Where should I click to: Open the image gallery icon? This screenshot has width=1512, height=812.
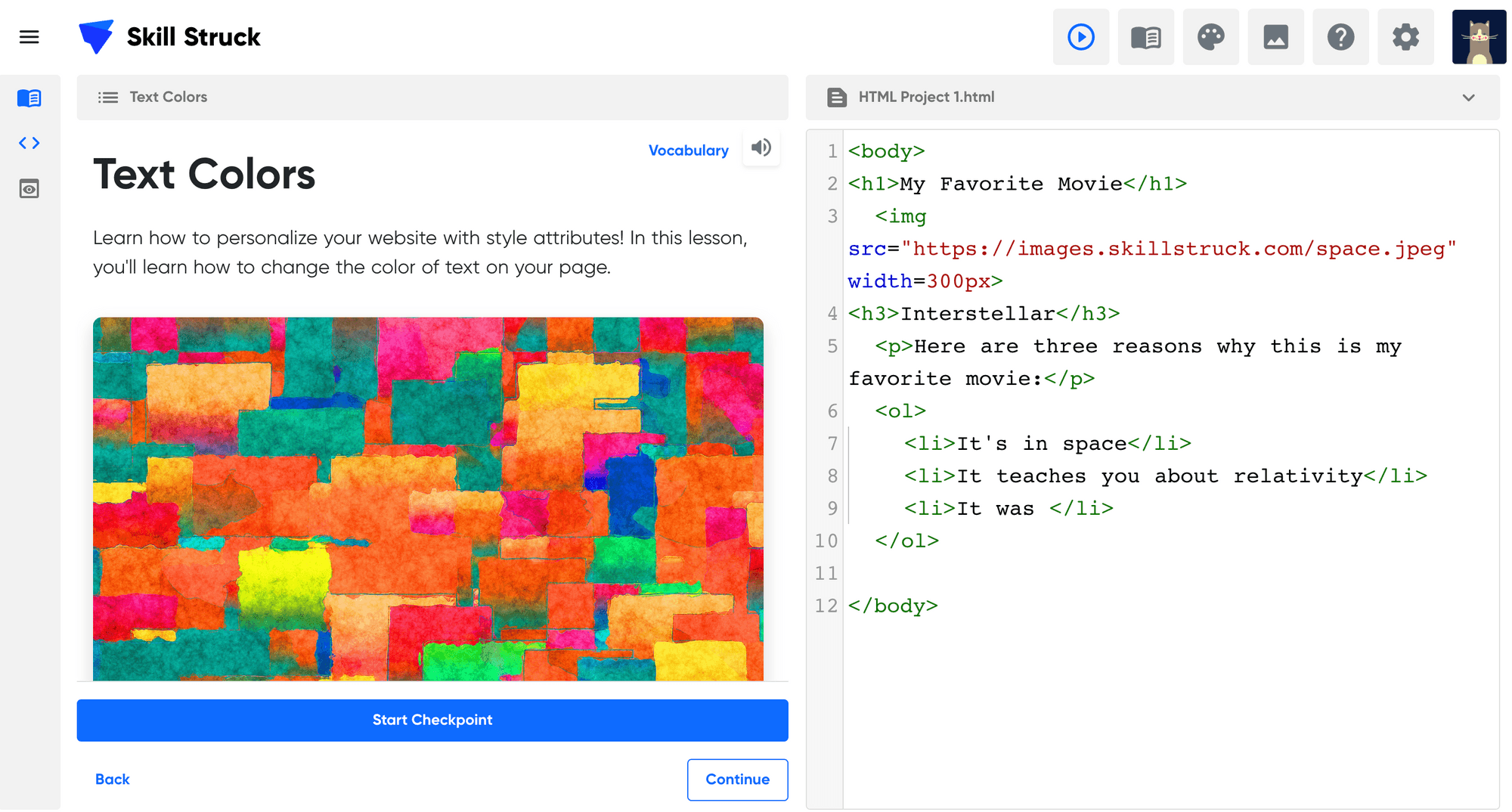tap(1276, 37)
